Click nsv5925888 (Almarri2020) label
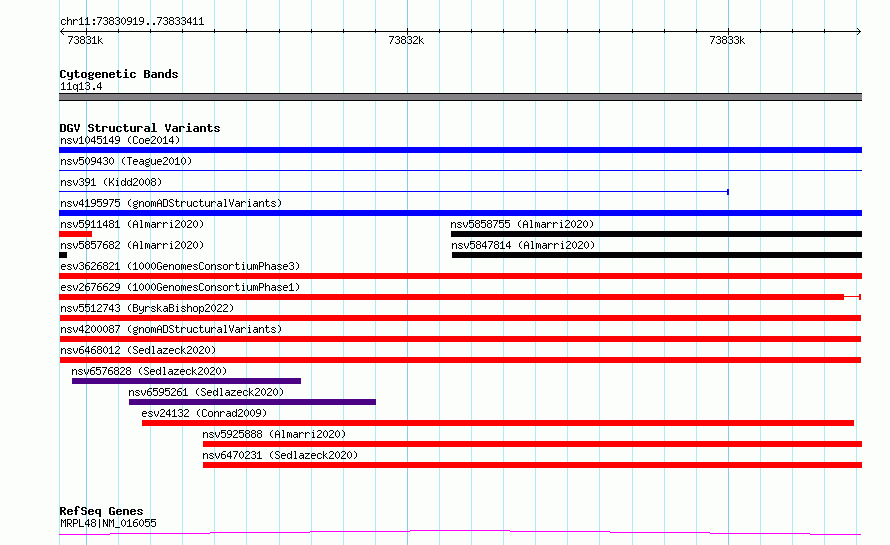Image resolution: width=890 pixels, height=545 pixels. [274, 434]
